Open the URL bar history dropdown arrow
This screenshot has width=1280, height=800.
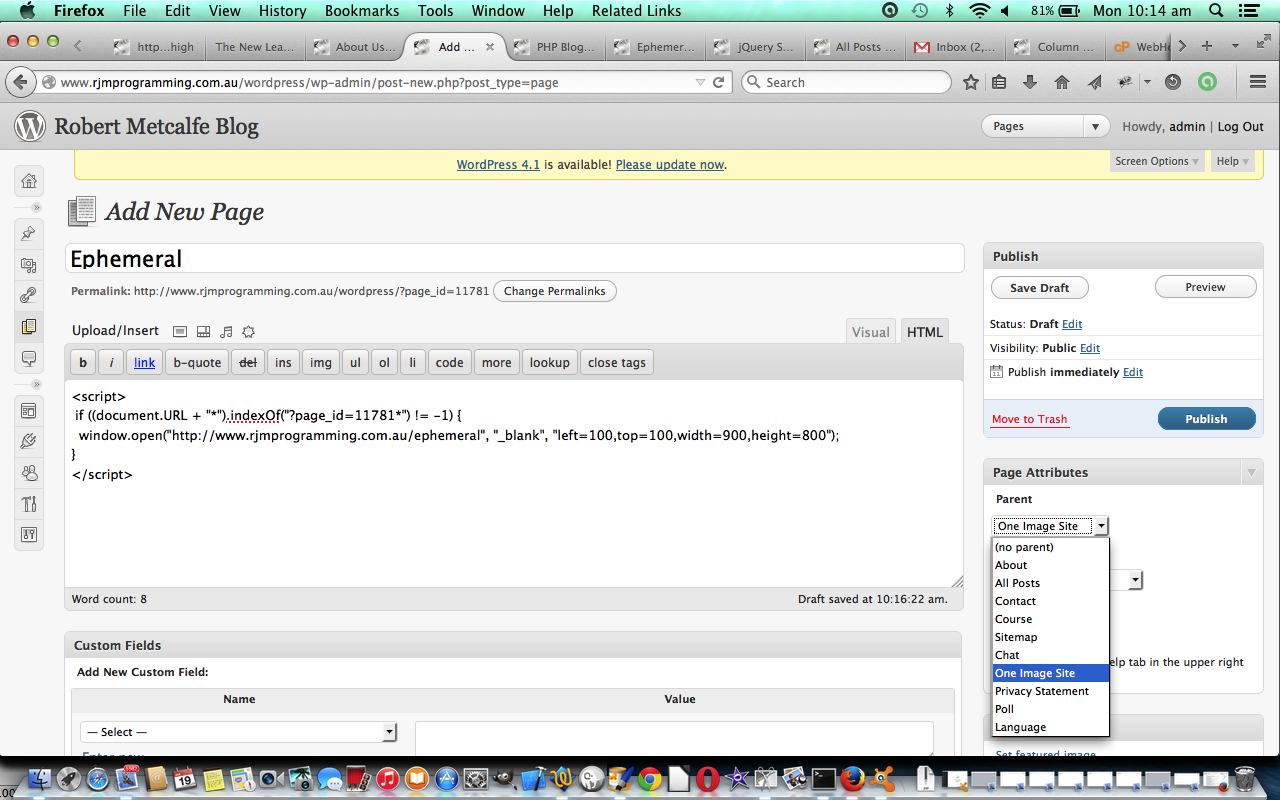point(700,82)
